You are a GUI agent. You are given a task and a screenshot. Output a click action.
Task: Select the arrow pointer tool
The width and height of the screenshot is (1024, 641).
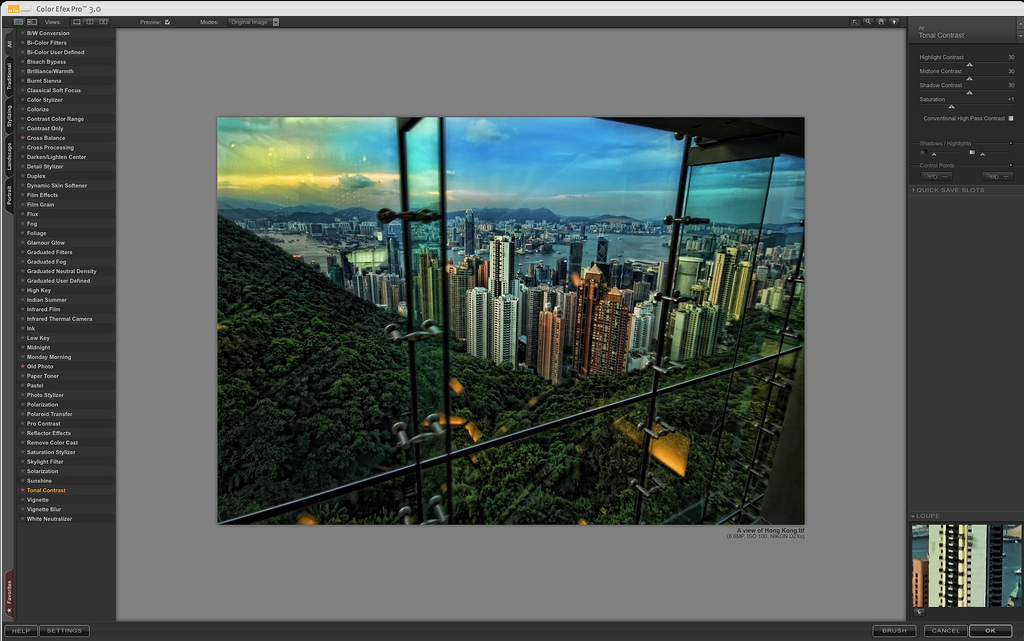tap(856, 21)
